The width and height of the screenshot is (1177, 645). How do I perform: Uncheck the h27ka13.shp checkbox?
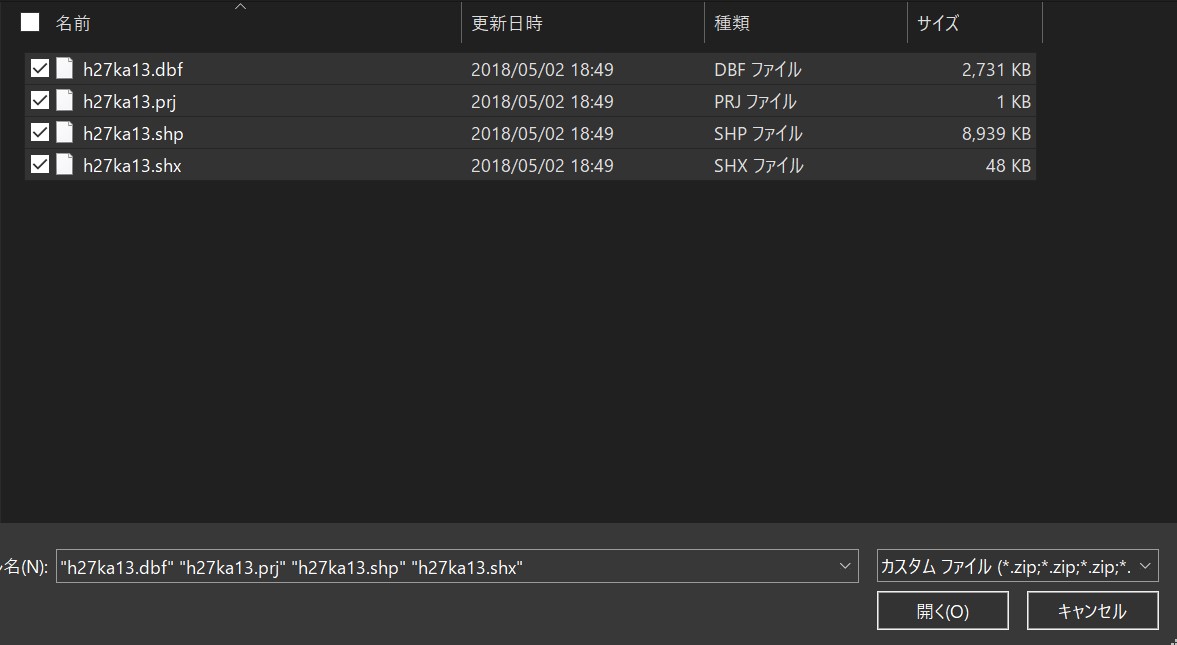click(40, 133)
